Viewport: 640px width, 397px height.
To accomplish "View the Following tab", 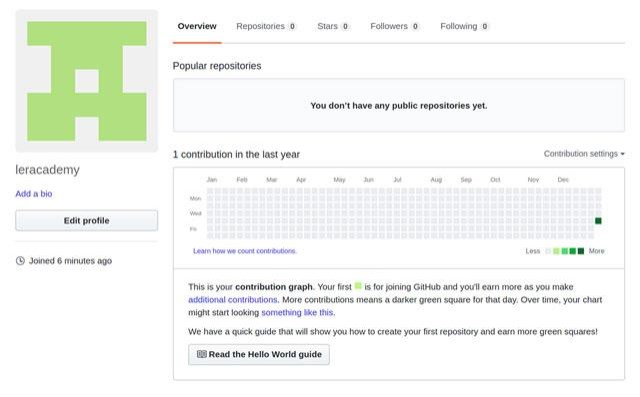I will 464,26.
